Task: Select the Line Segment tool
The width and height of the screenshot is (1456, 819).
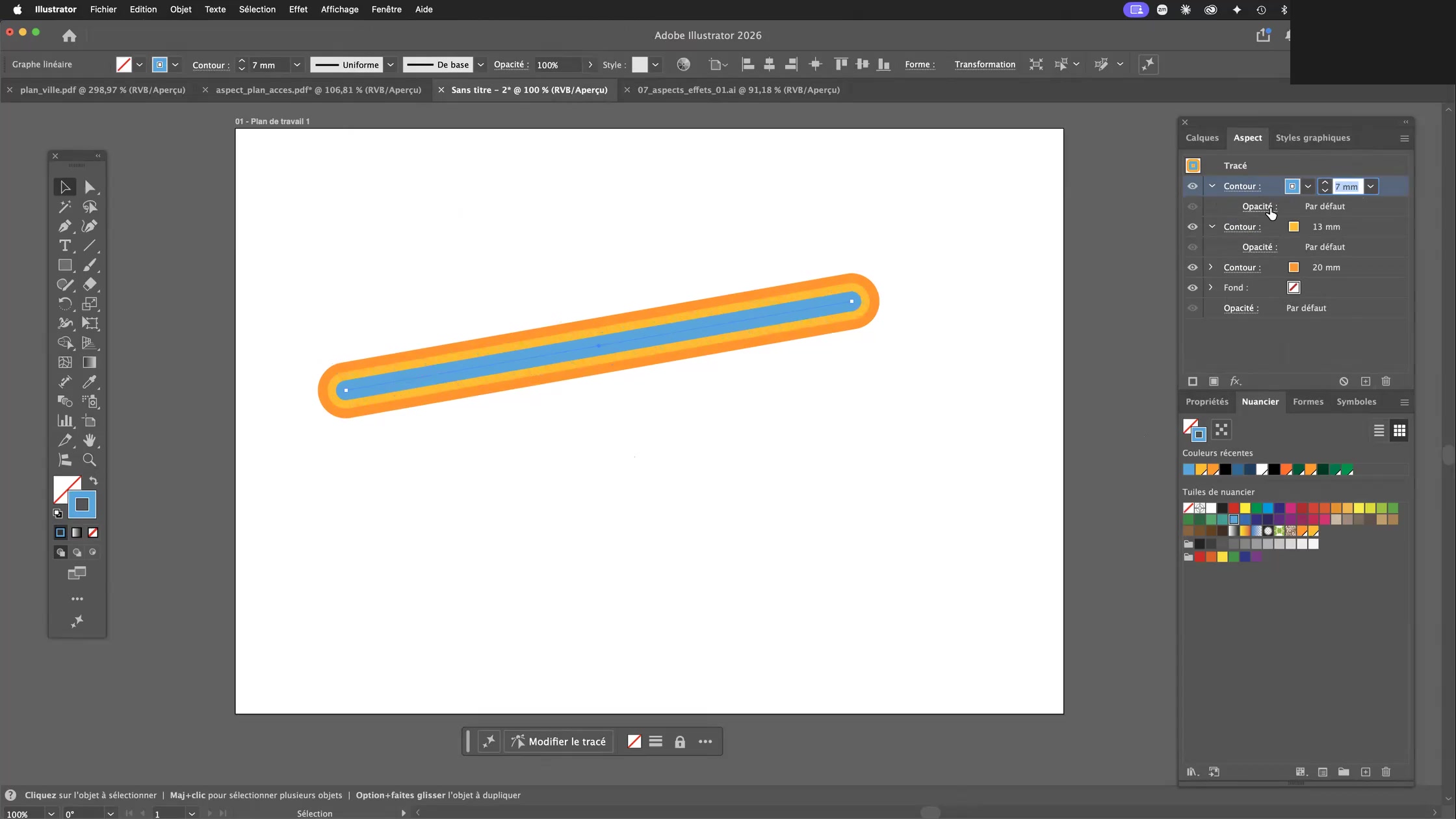Action: [x=90, y=246]
